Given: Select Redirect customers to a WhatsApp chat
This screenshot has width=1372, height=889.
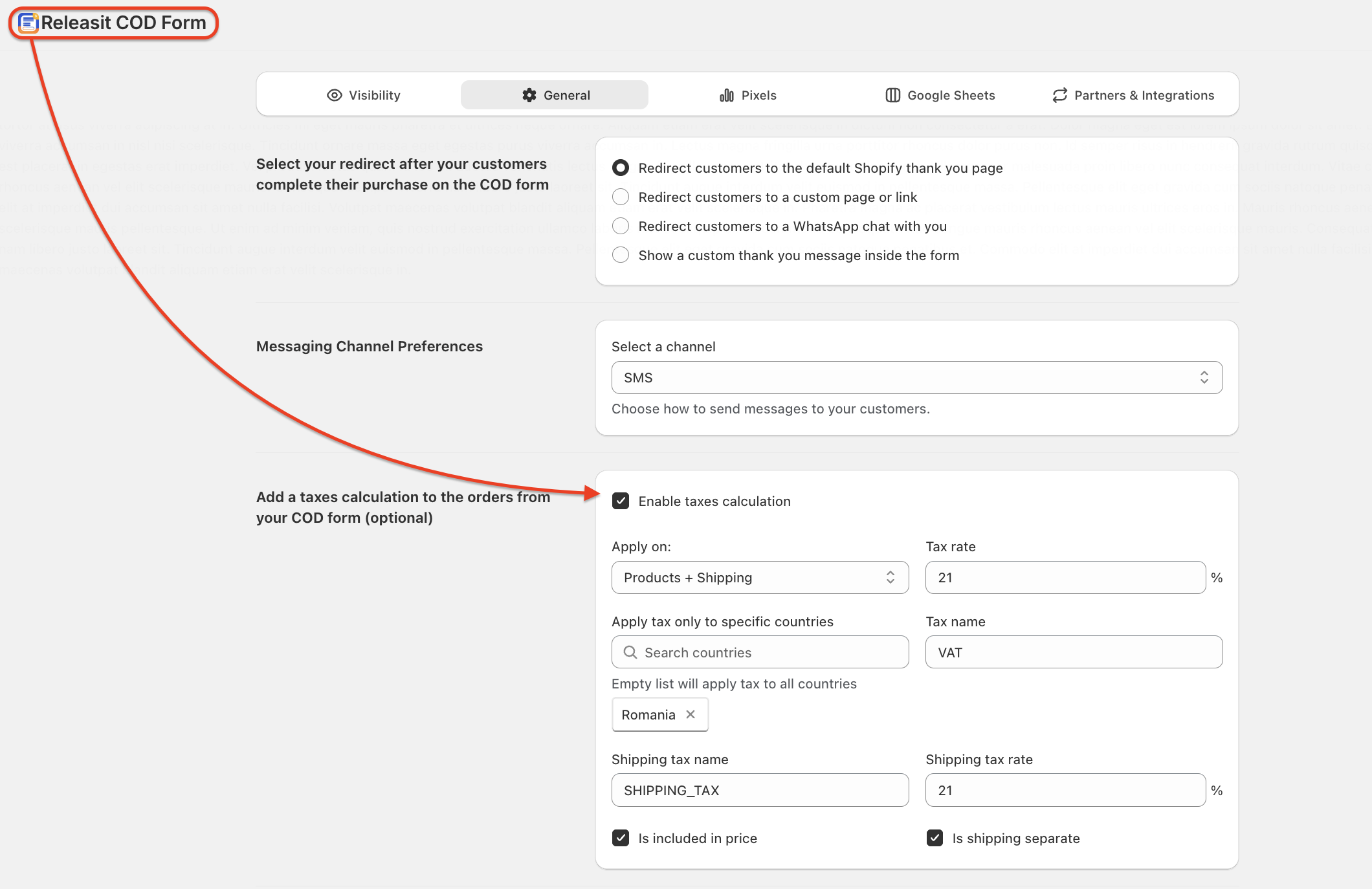Looking at the screenshot, I should 621,226.
